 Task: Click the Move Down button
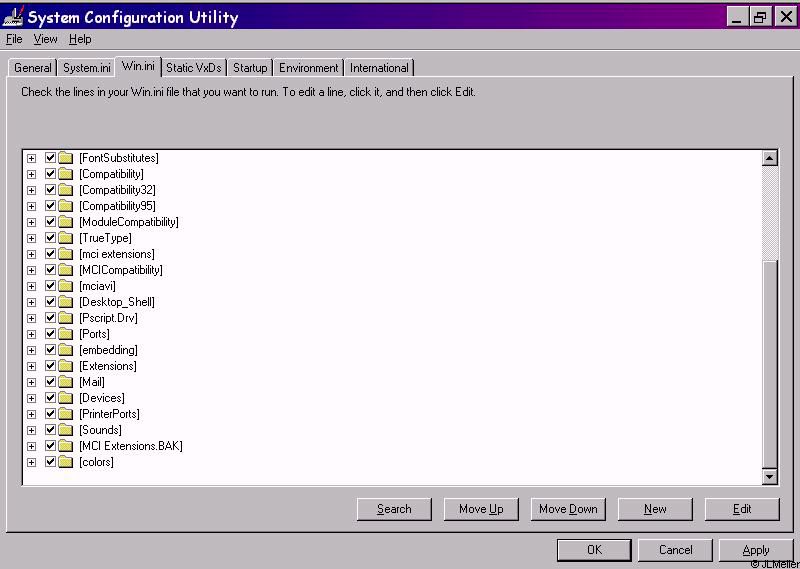coord(568,509)
